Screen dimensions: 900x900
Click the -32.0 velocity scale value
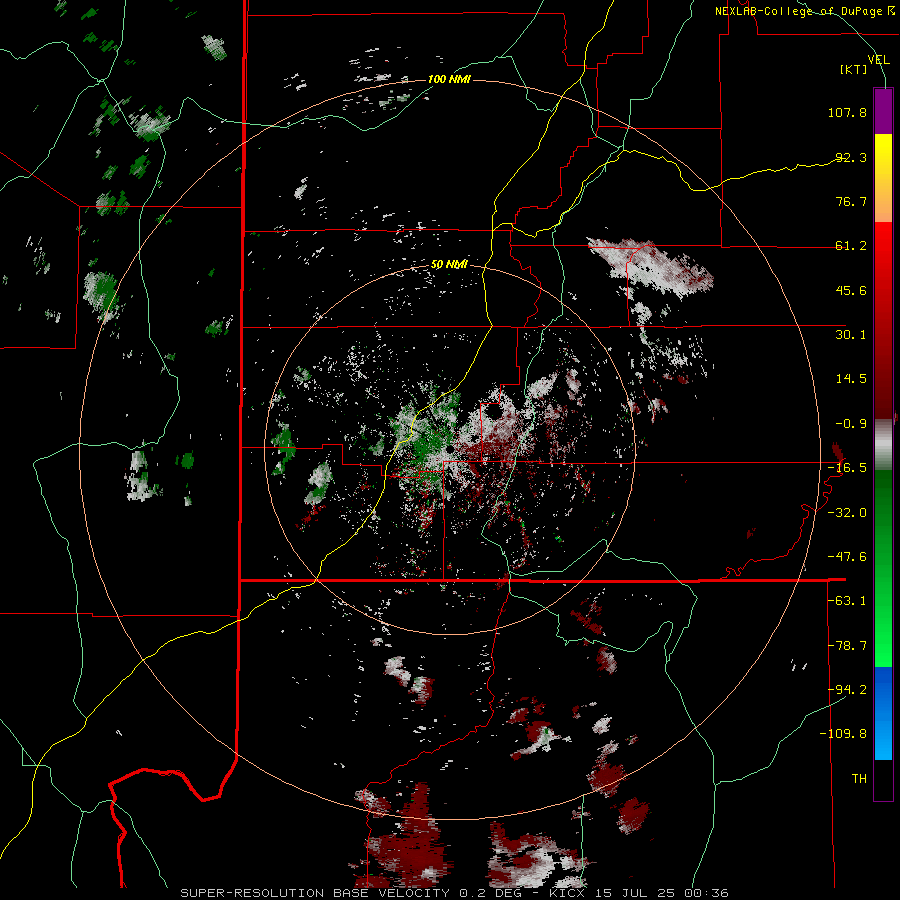pos(847,513)
